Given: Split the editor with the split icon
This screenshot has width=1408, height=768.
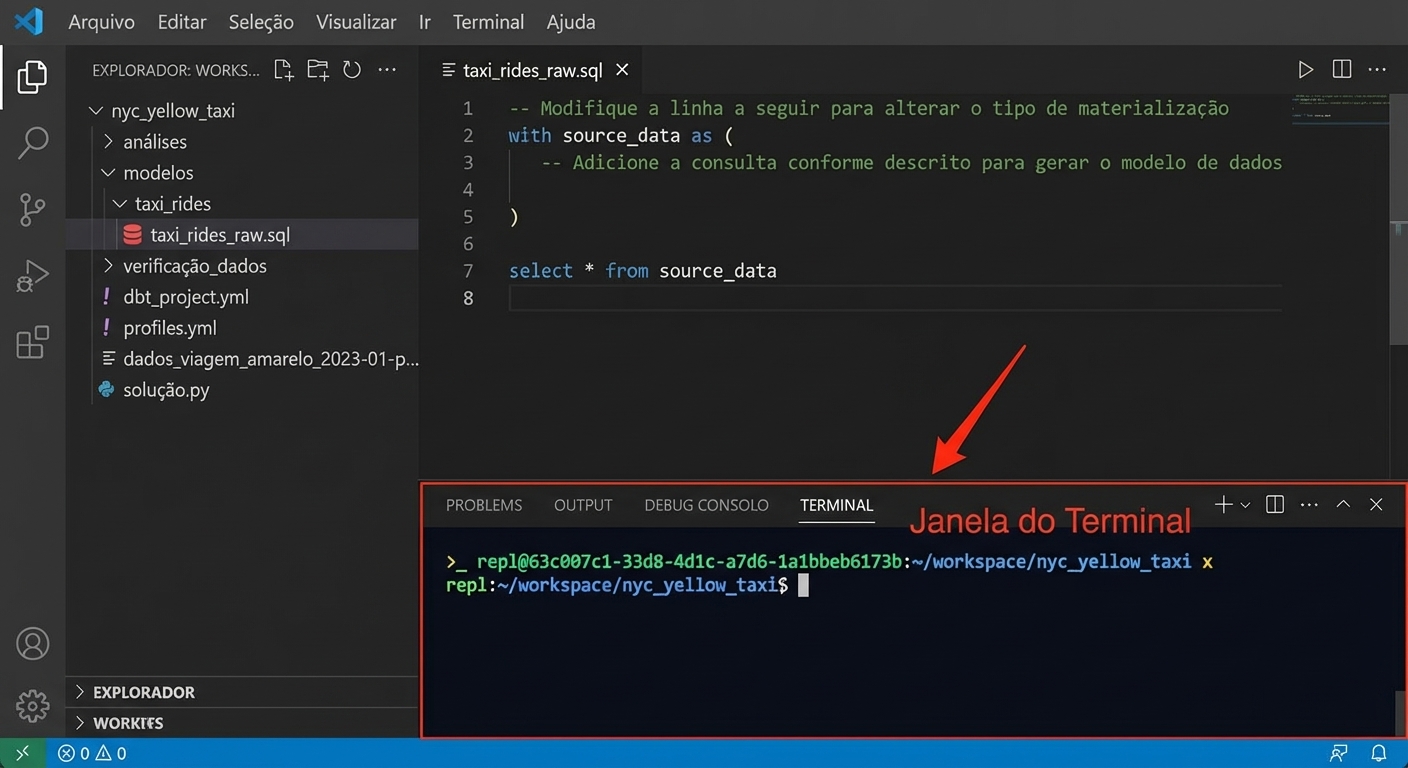Looking at the screenshot, I should [1342, 70].
